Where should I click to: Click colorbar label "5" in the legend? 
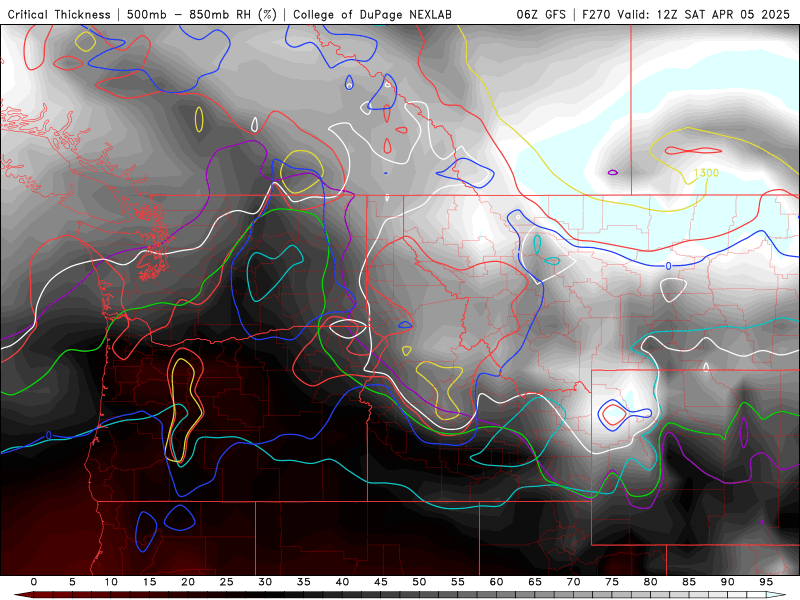tap(72, 582)
